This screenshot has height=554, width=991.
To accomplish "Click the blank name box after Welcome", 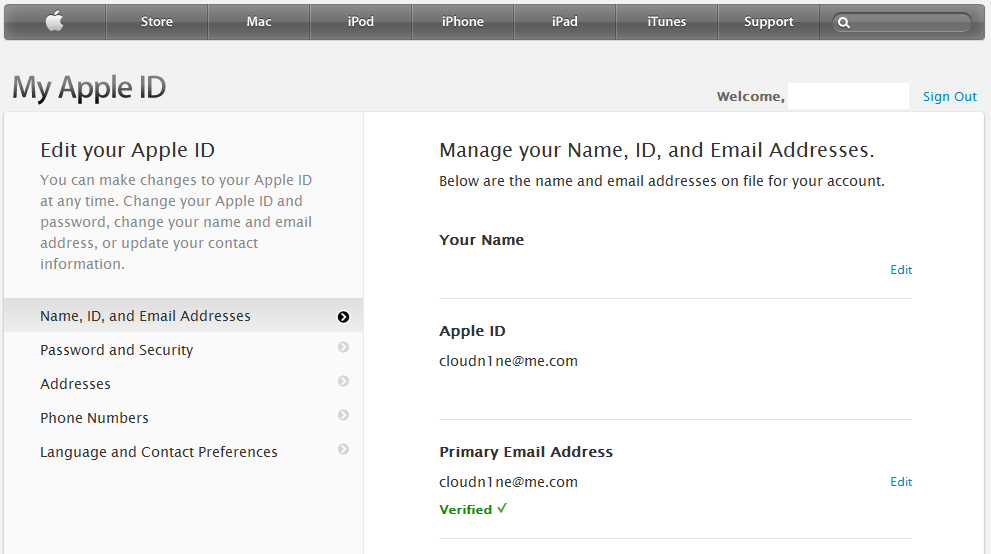I will pyautogui.click(x=848, y=96).
